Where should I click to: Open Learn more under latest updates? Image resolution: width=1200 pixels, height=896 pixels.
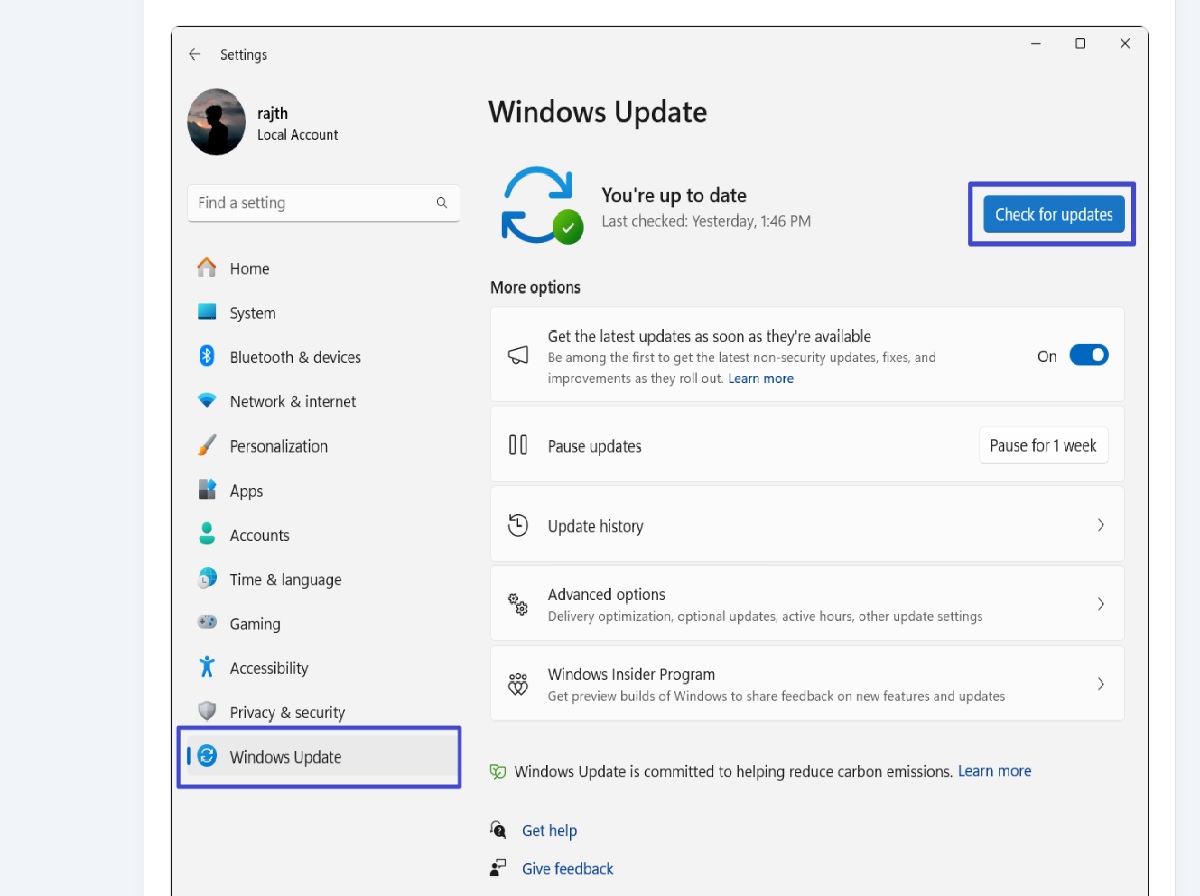click(761, 378)
